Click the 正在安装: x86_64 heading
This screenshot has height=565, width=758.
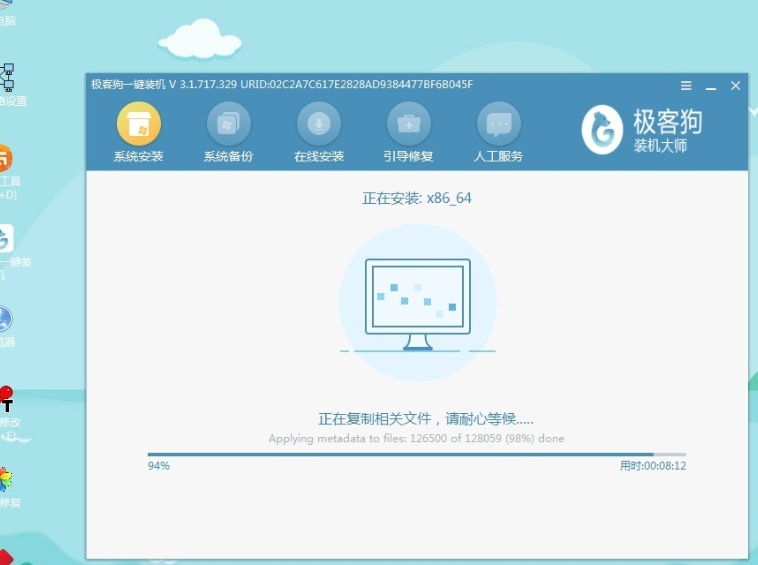point(417,198)
